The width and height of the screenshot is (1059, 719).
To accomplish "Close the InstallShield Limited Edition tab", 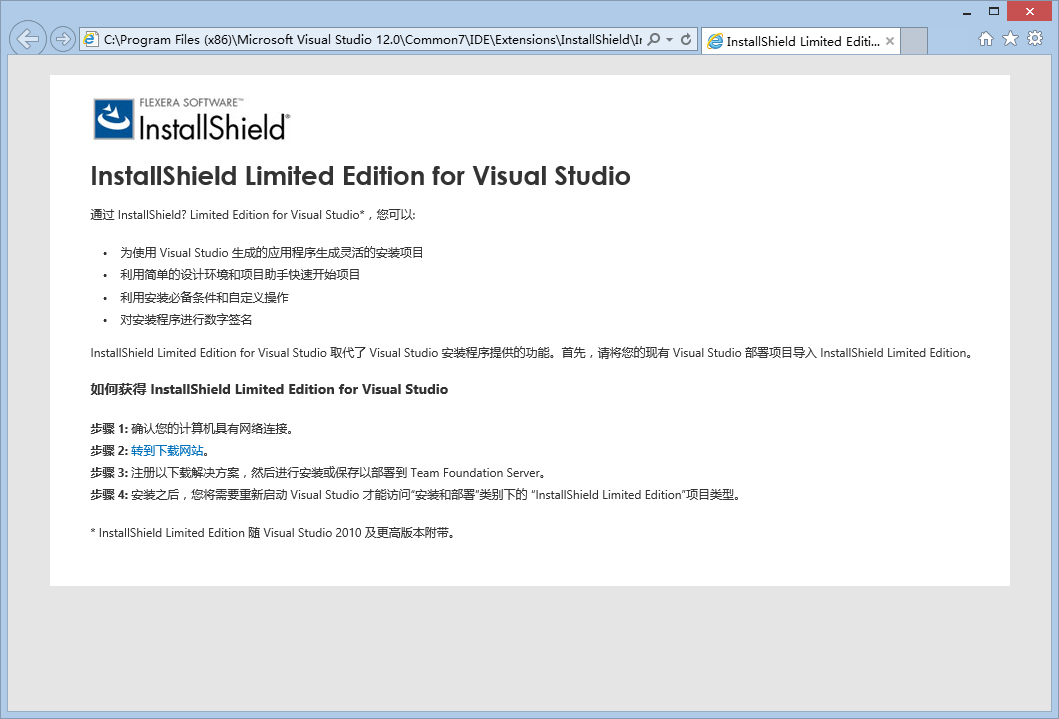I will pos(890,41).
